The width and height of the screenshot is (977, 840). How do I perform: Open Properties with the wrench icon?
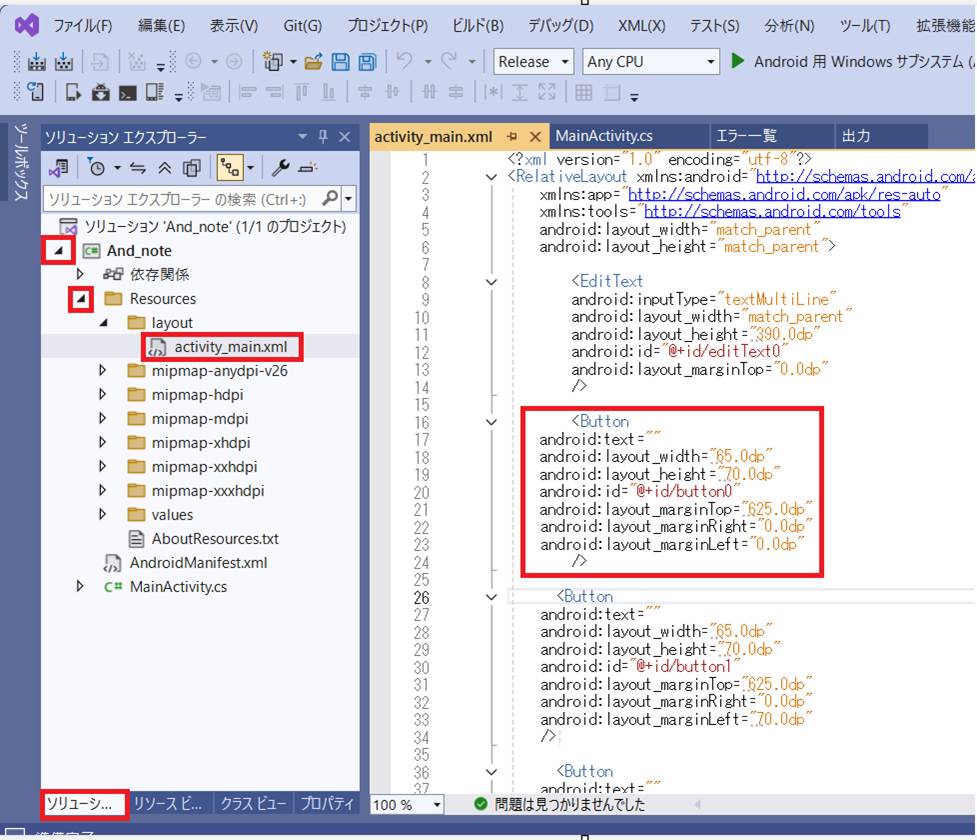[x=281, y=167]
